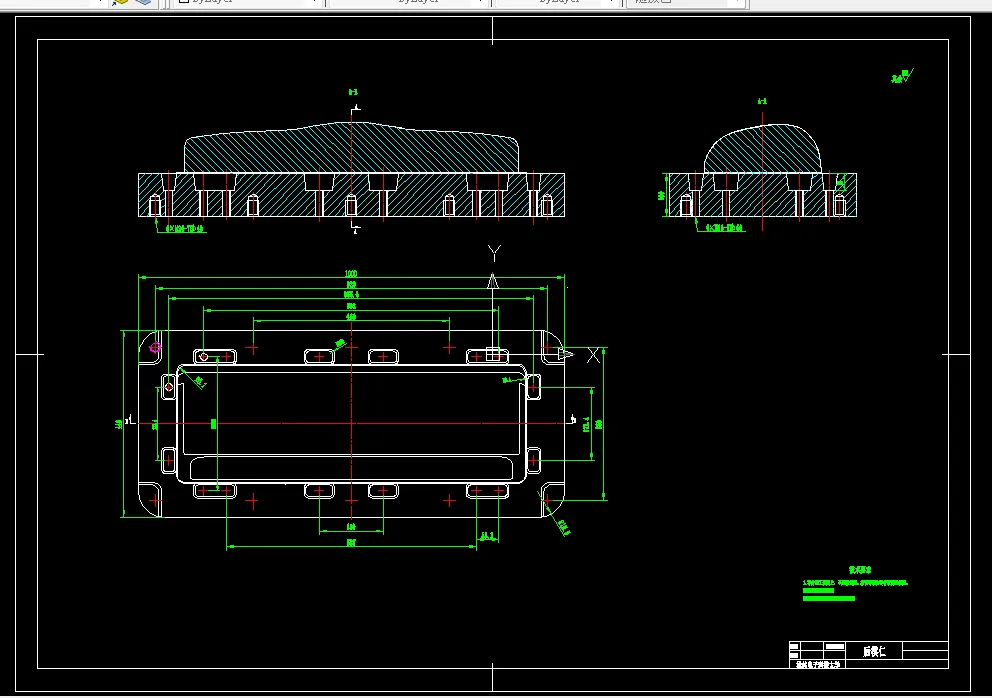This screenshot has width=992, height=698.
Task: Select the green technical requirements heading
Action: [x=860, y=570]
